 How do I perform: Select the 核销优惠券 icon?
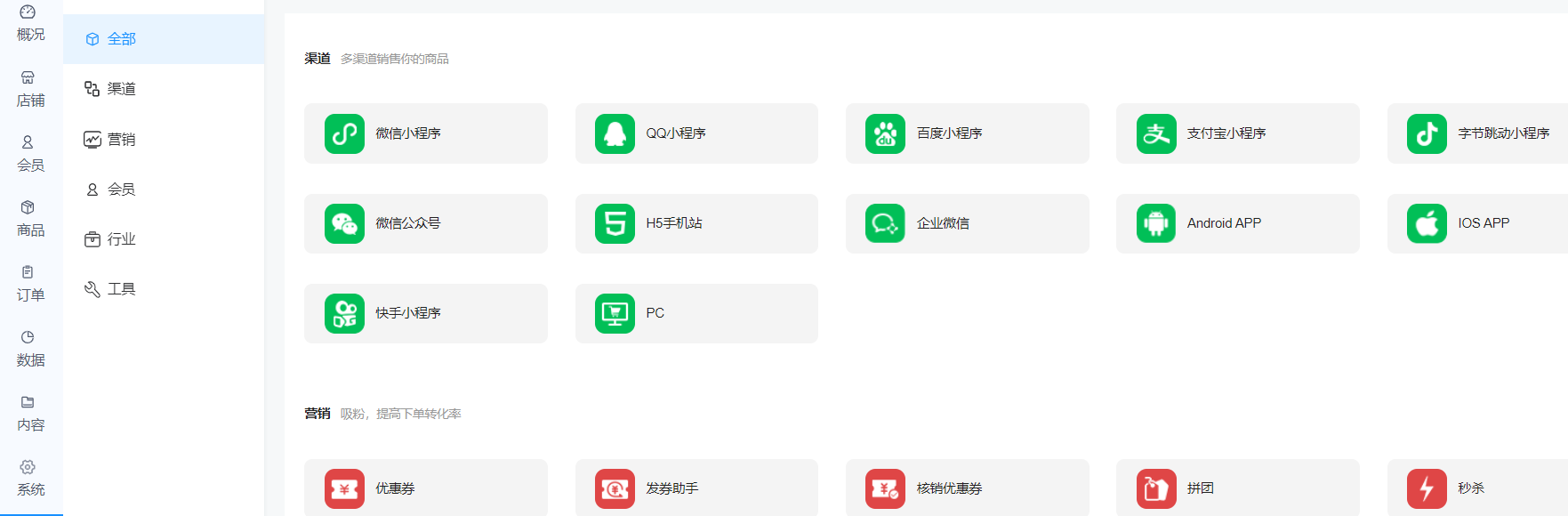click(x=885, y=488)
